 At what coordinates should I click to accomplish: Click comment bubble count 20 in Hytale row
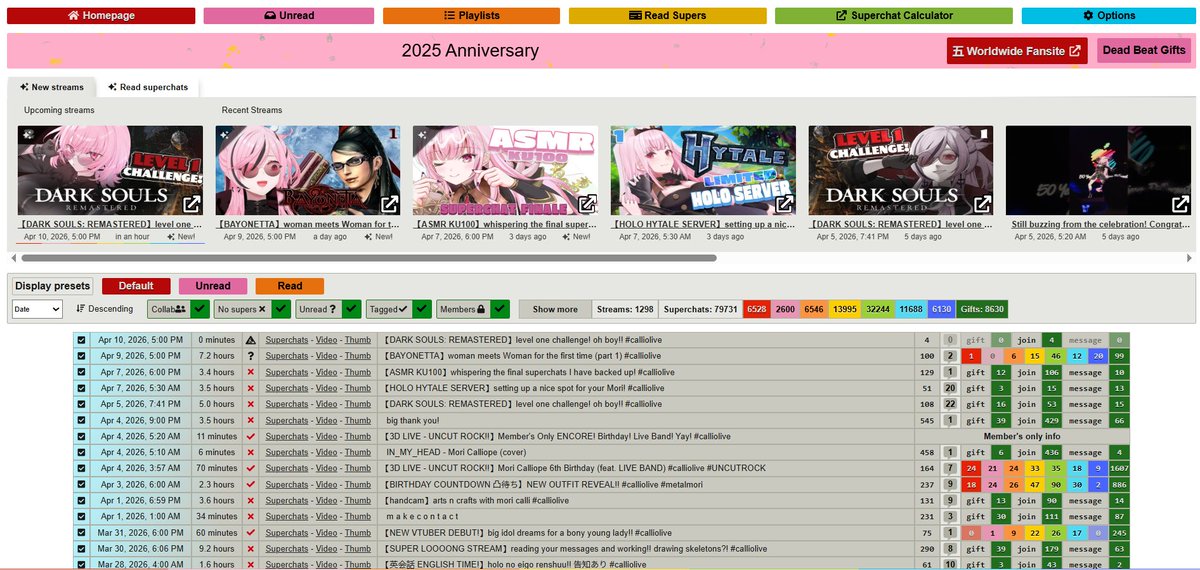950,388
